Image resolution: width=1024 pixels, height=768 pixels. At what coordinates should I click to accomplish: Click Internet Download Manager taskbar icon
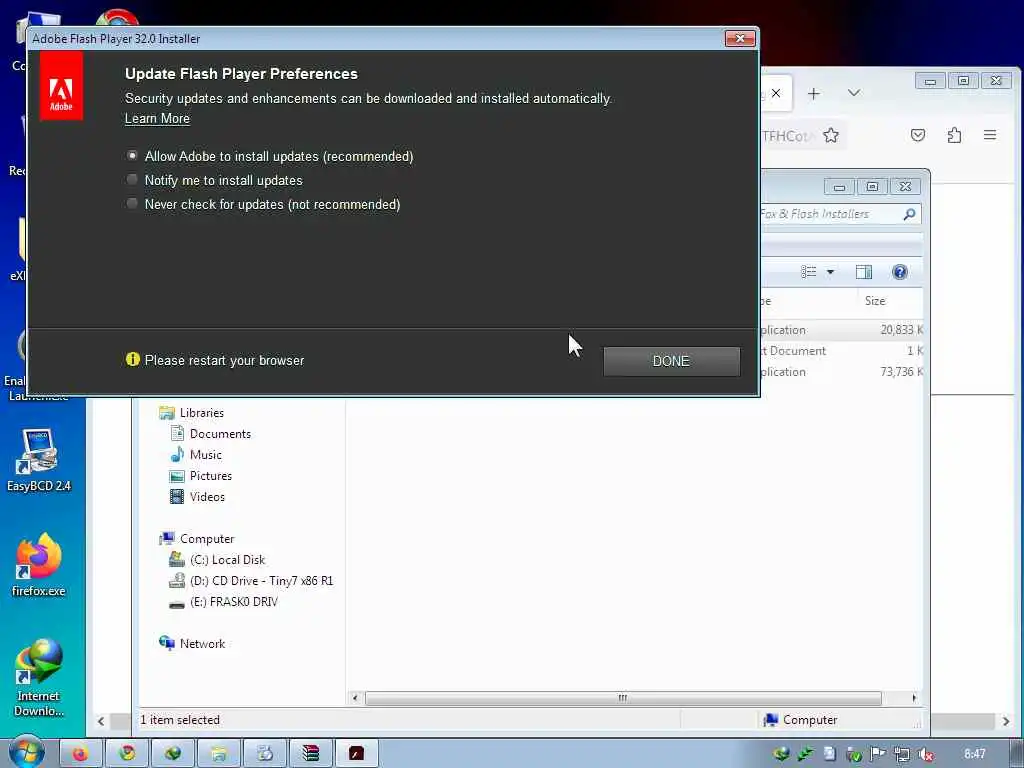(x=172, y=753)
